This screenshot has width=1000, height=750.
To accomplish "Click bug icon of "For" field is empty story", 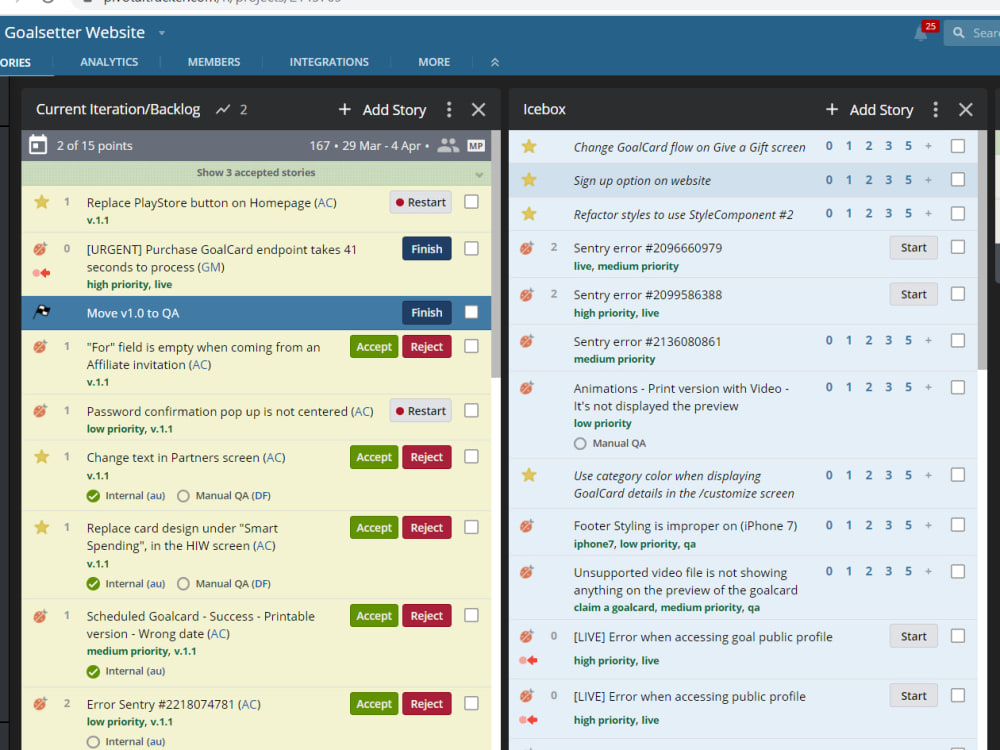I will [x=40, y=347].
